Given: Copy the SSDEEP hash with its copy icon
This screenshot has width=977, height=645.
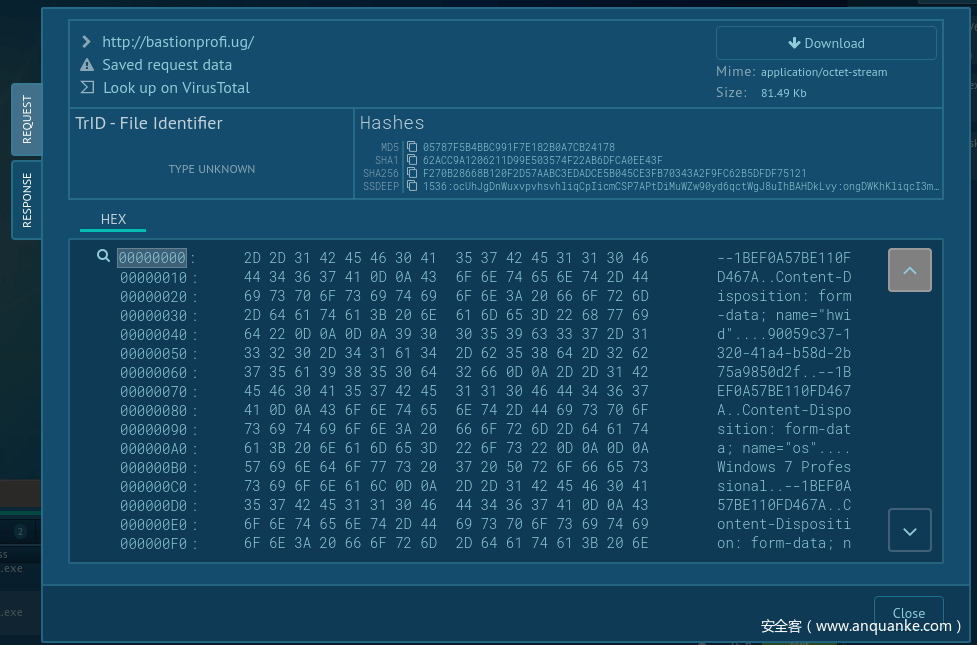Looking at the screenshot, I should pos(412,186).
